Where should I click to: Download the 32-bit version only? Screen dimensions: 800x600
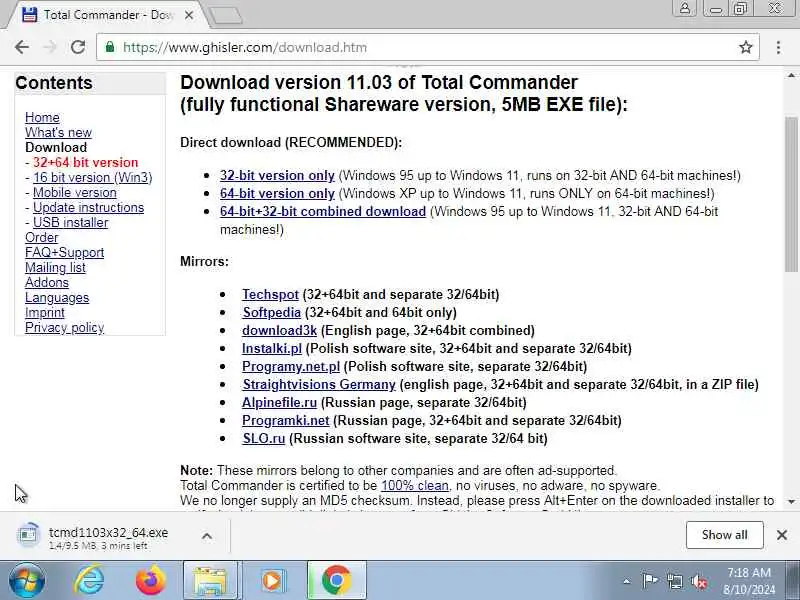pyautogui.click(x=277, y=175)
